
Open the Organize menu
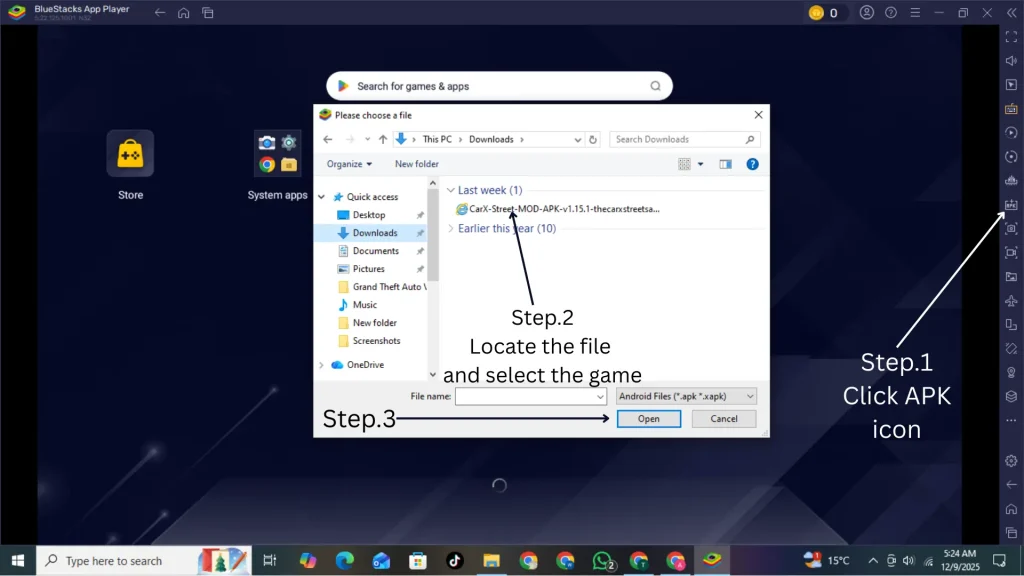point(349,164)
